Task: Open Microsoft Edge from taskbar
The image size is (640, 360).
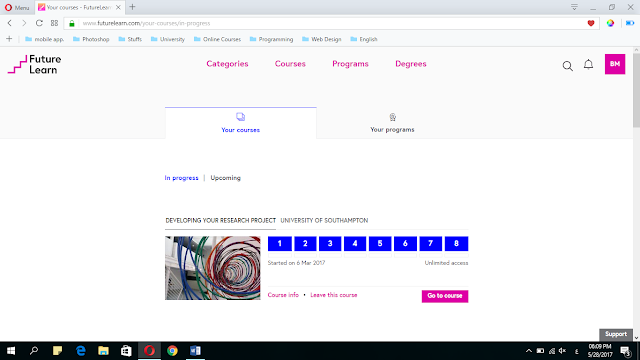Action: [80, 351]
